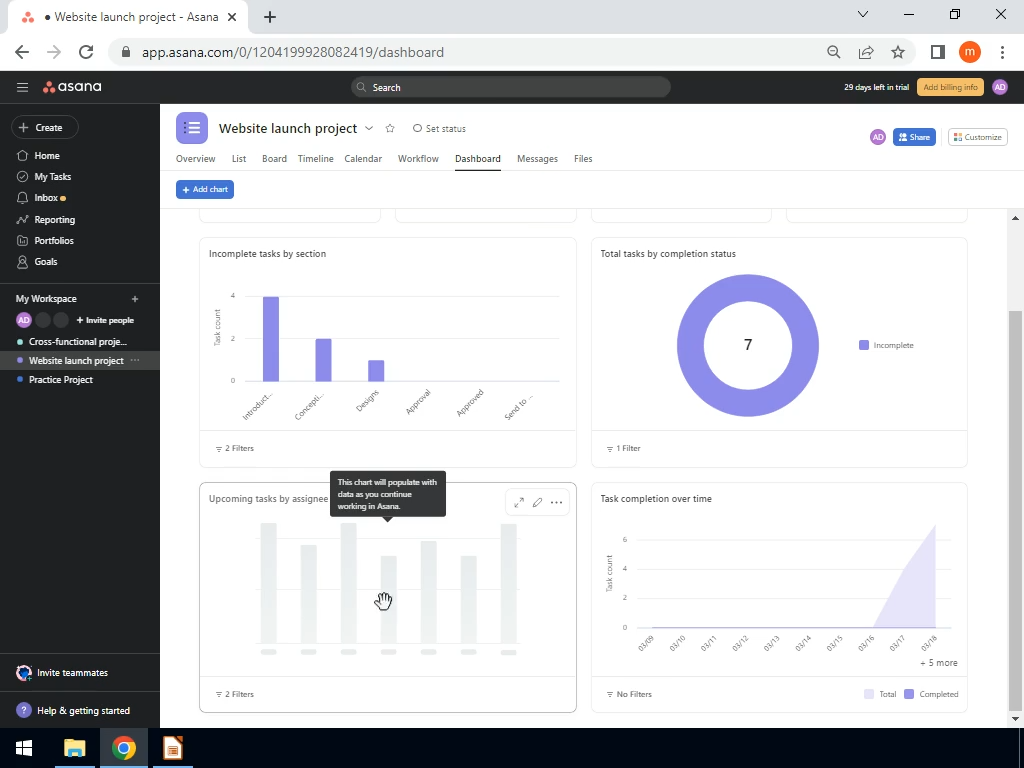Toggle the Incomplete legend item on donut chart
The image size is (1024, 768).
(886, 345)
